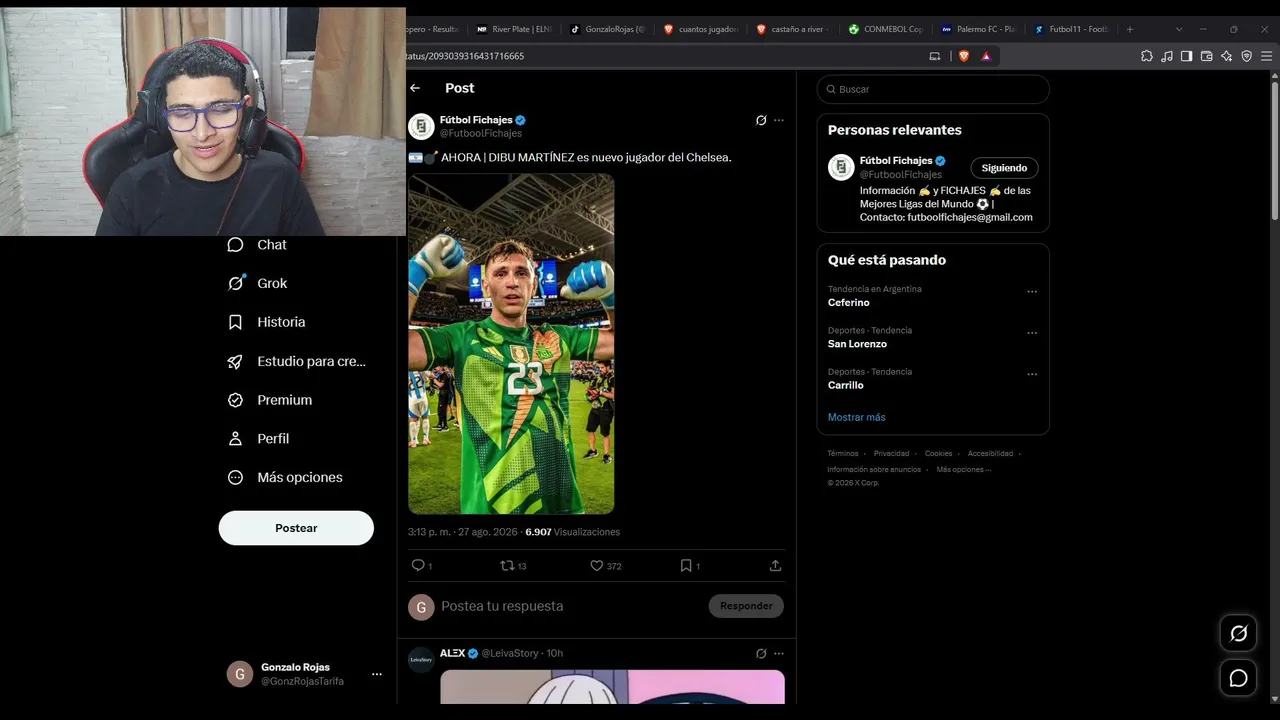This screenshot has height=720, width=1280.
Task: Share the post using the share icon
Action: (x=775, y=565)
